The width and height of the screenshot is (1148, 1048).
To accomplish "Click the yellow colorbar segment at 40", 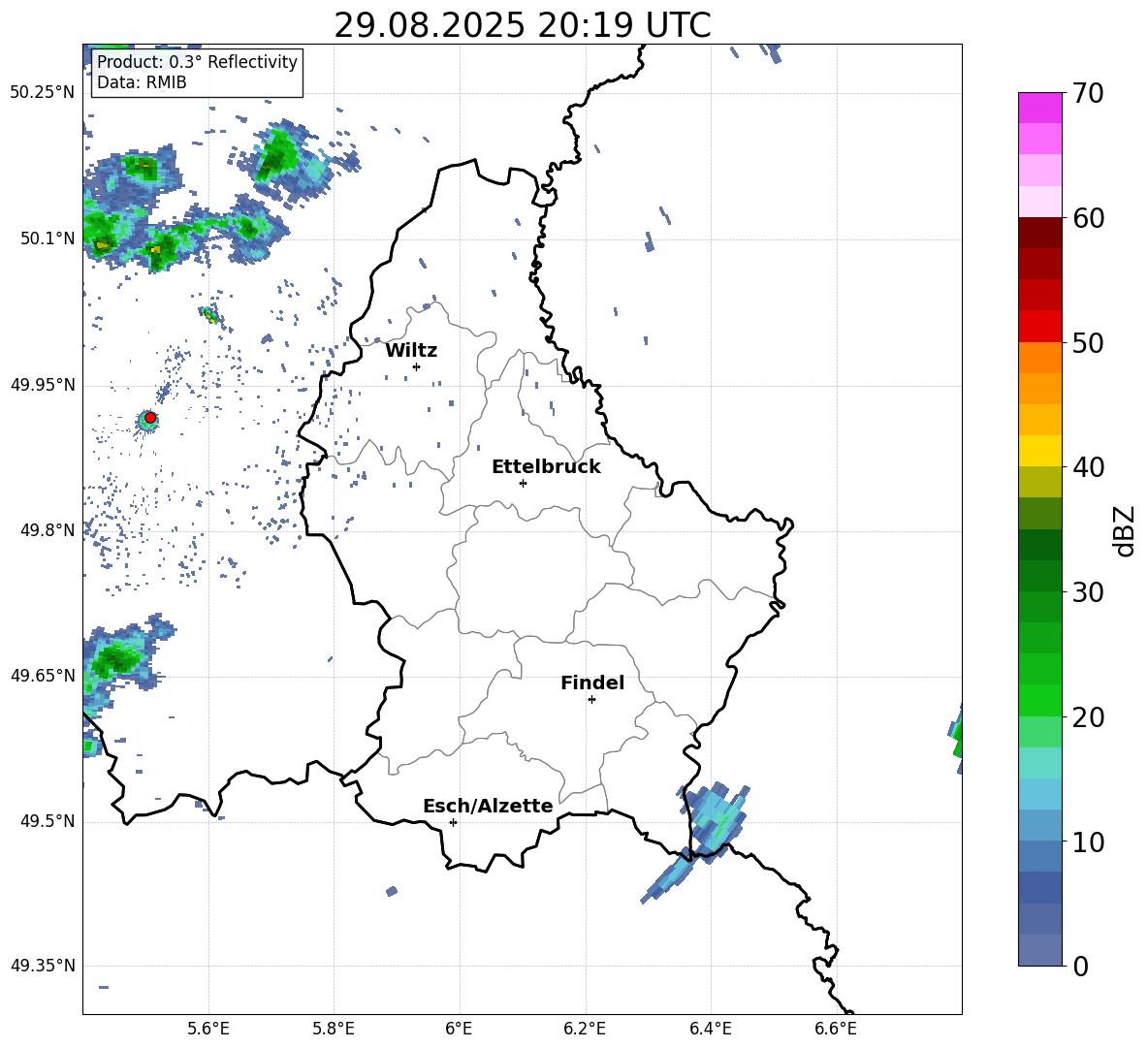I will tap(1039, 451).
